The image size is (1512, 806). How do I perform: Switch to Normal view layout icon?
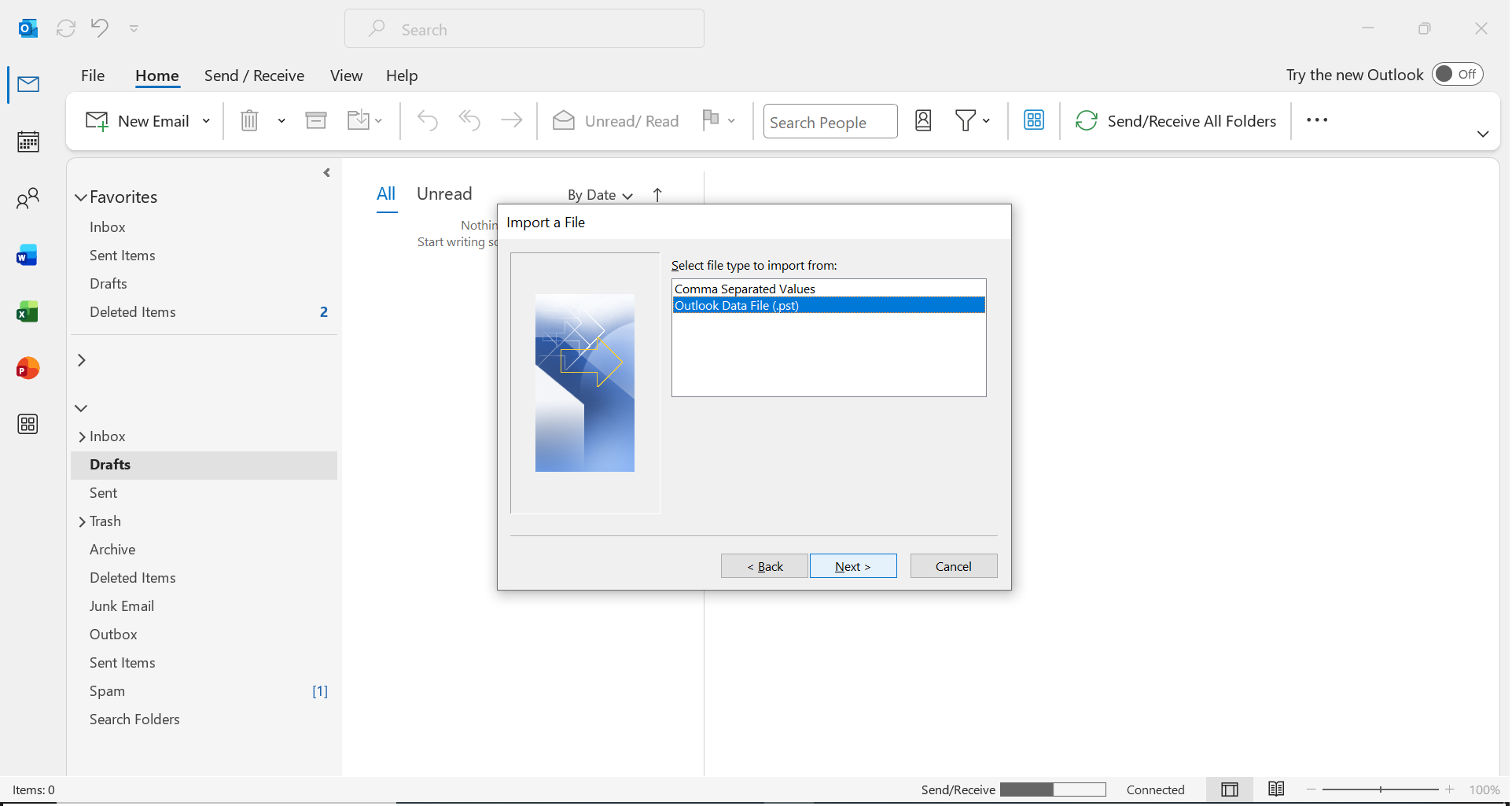(1230, 789)
